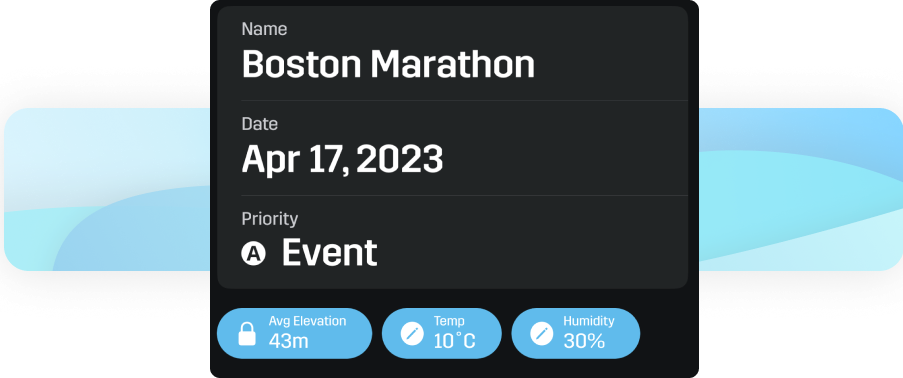Open the Humidity chip to edit
The image size is (903, 378).
point(575,334)
